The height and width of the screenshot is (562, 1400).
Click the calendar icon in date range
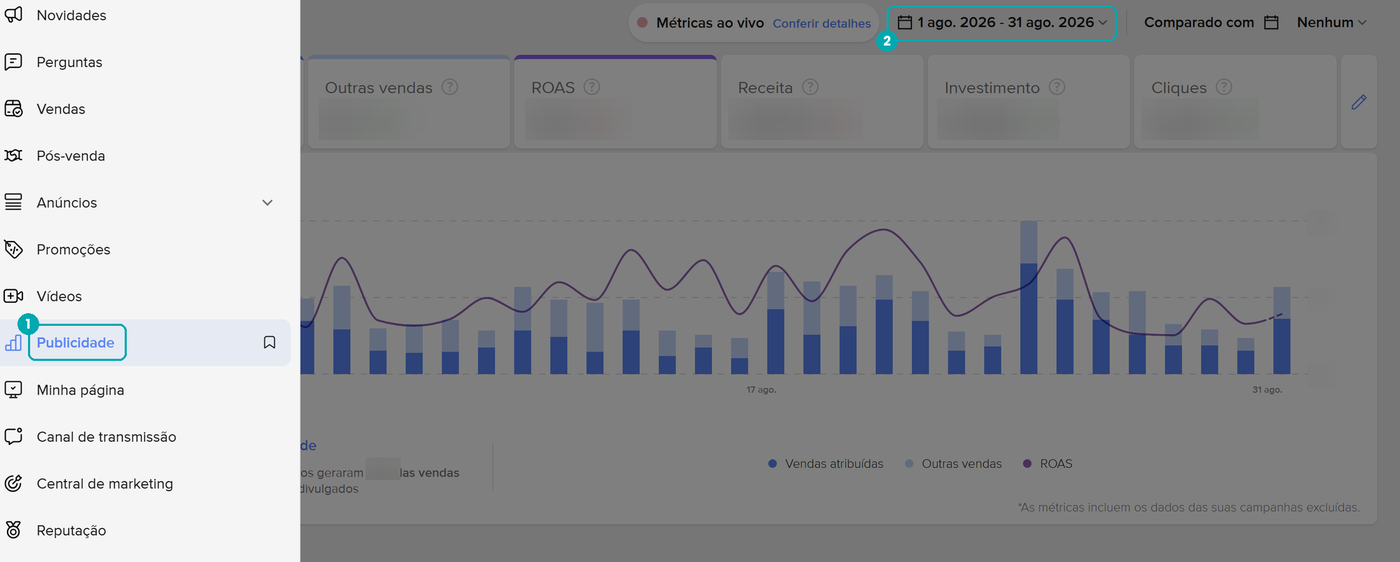point(905,22)
